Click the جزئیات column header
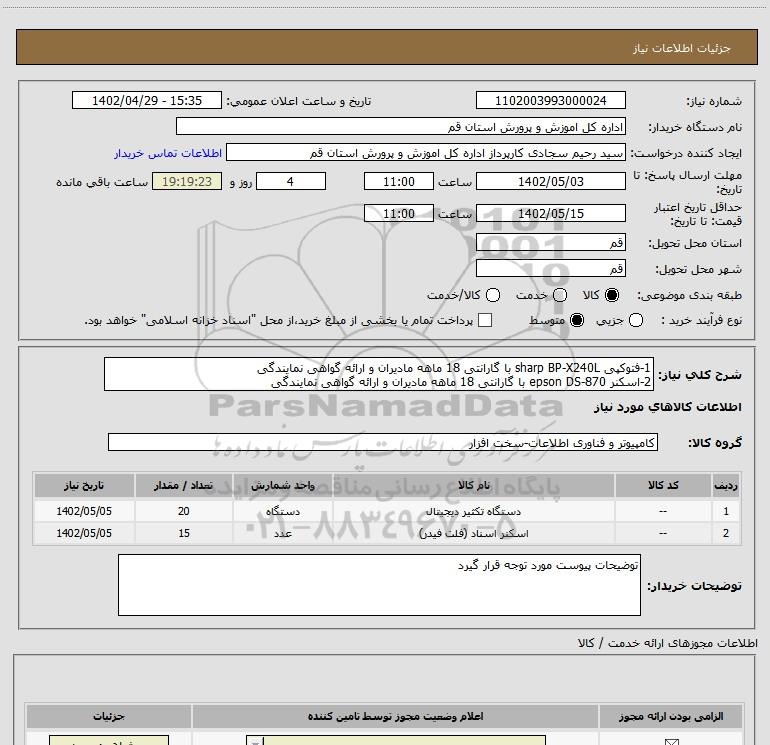This screenshot has width=770, height=745. coord(109,717)
